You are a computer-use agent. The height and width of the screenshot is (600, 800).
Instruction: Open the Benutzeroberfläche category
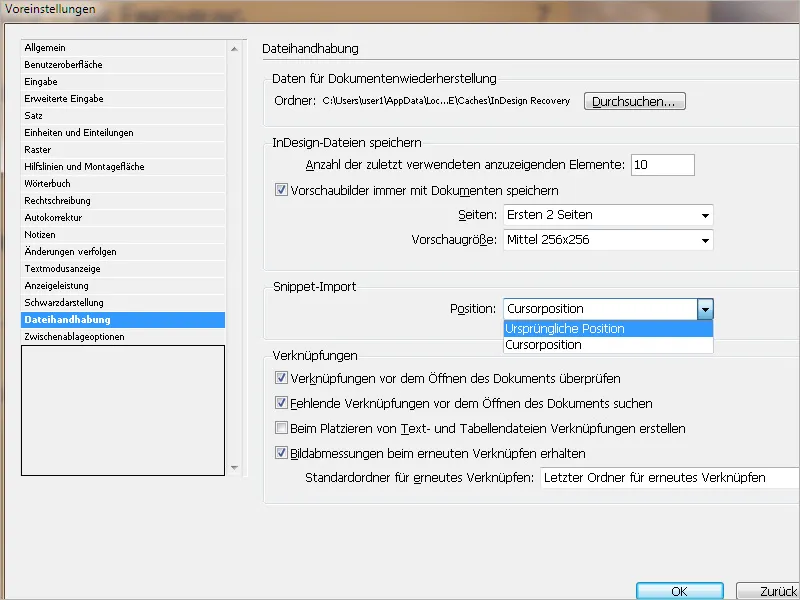[x=123, y=64]
